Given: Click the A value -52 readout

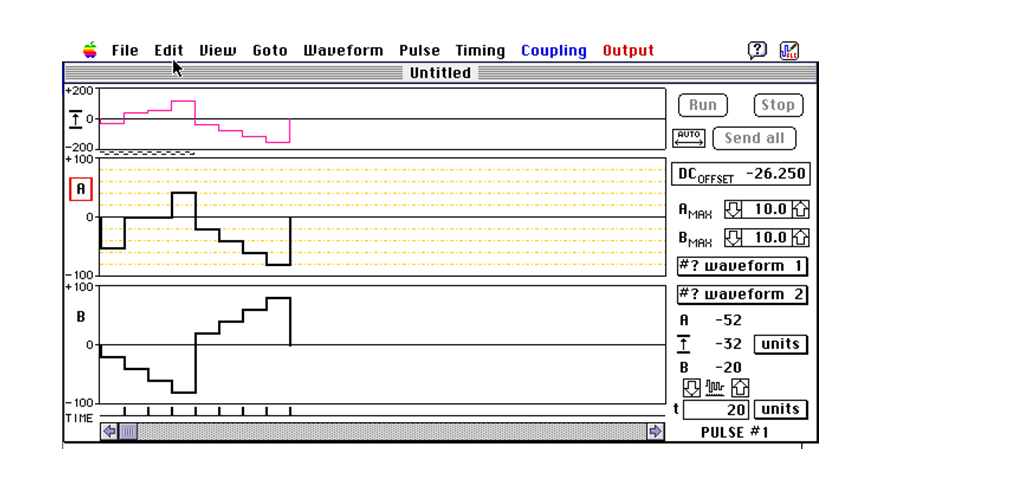Looking at the screenshot, I should point(728,320).
